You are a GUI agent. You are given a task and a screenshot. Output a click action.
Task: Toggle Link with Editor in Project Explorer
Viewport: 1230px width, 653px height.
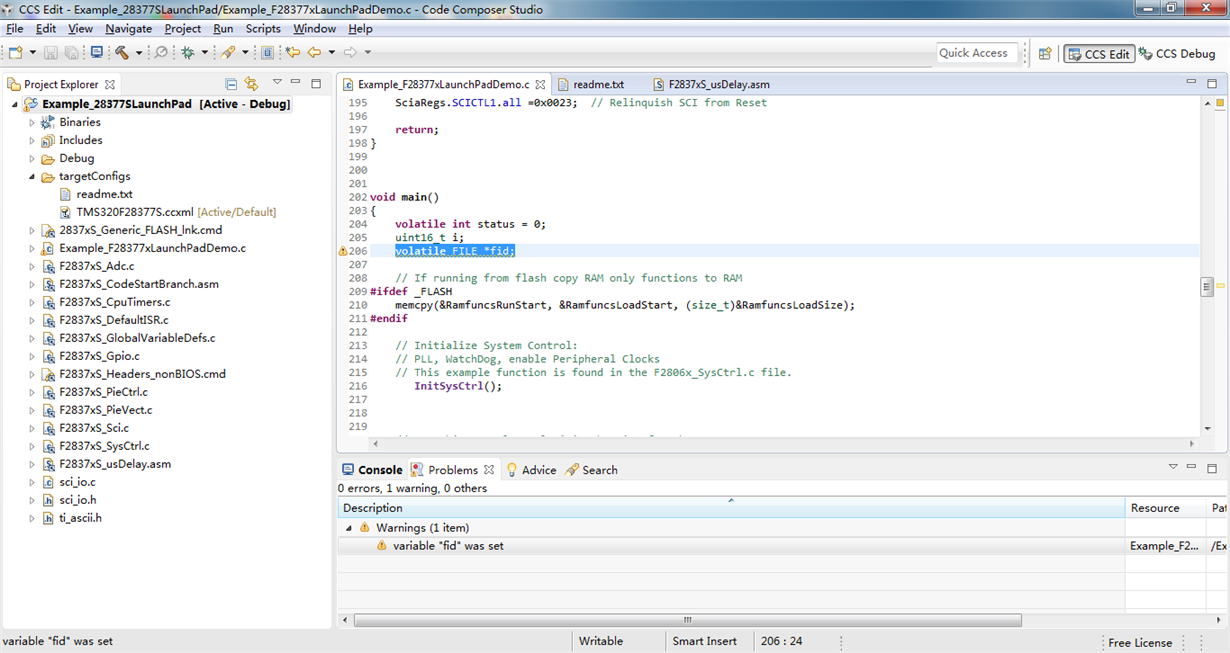[252, 84]
